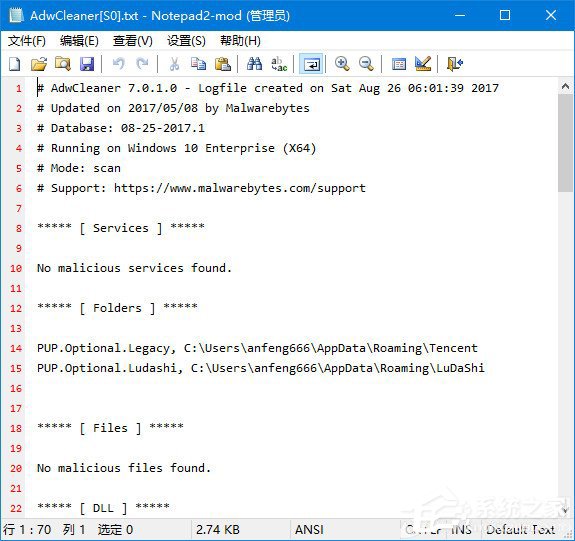Open the 文件(F) menu

pos(27,41)
